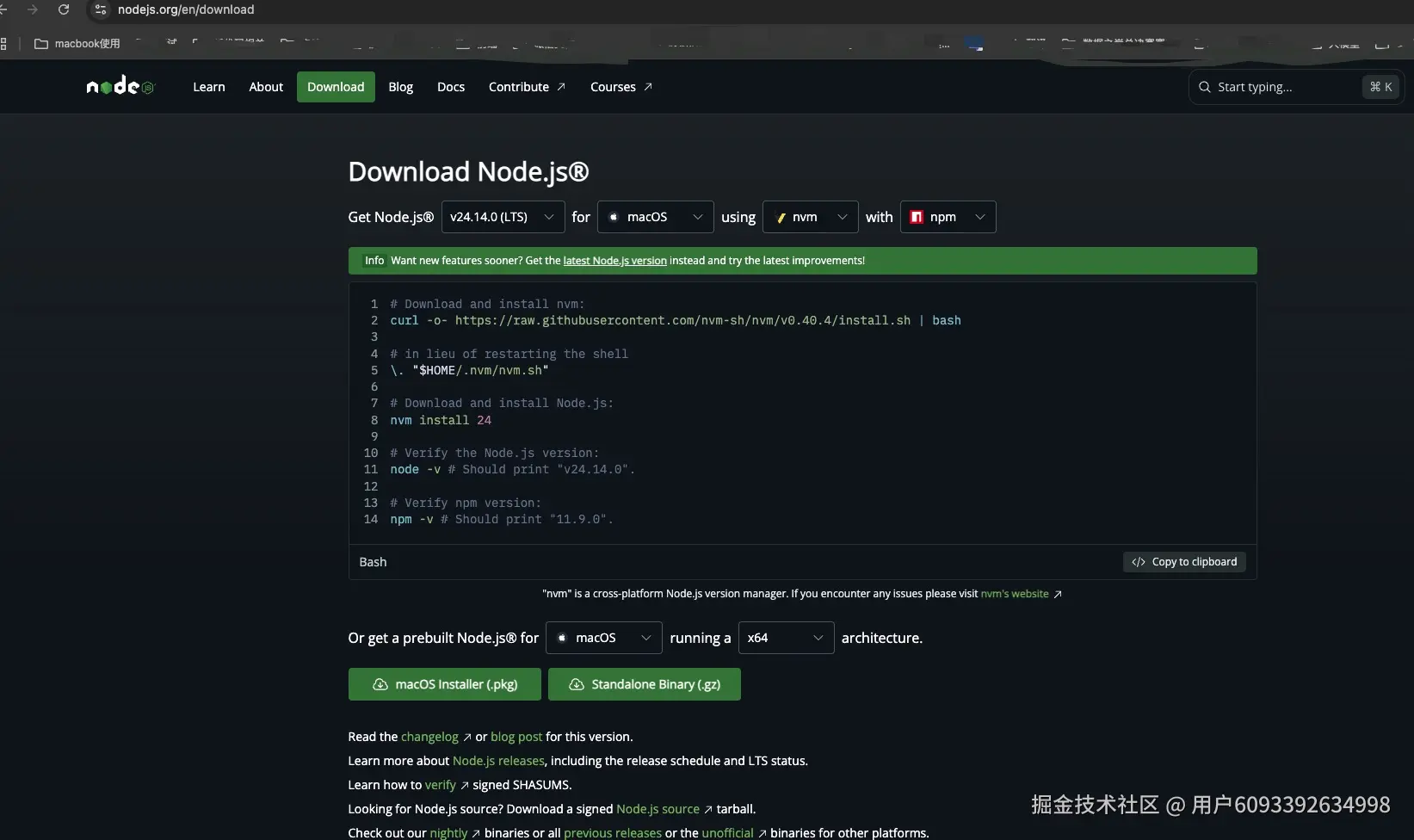Expand the v24.14.0 (LTS) version dropdown
Image resolution: width=1414 pixels, height=840 pixels.
(x=503, y=217)
